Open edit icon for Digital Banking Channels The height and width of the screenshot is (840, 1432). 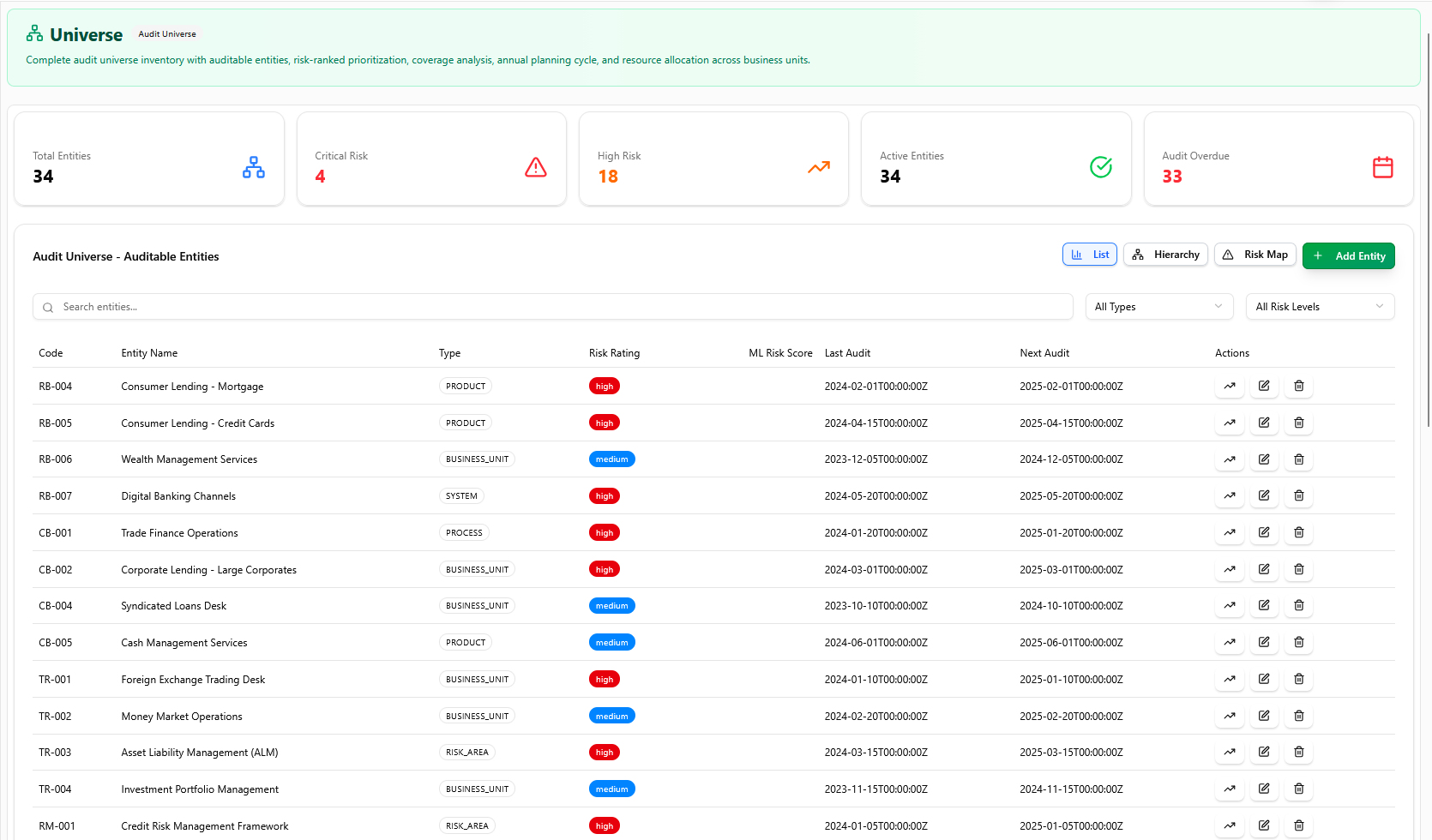(x=1264, y=496)
